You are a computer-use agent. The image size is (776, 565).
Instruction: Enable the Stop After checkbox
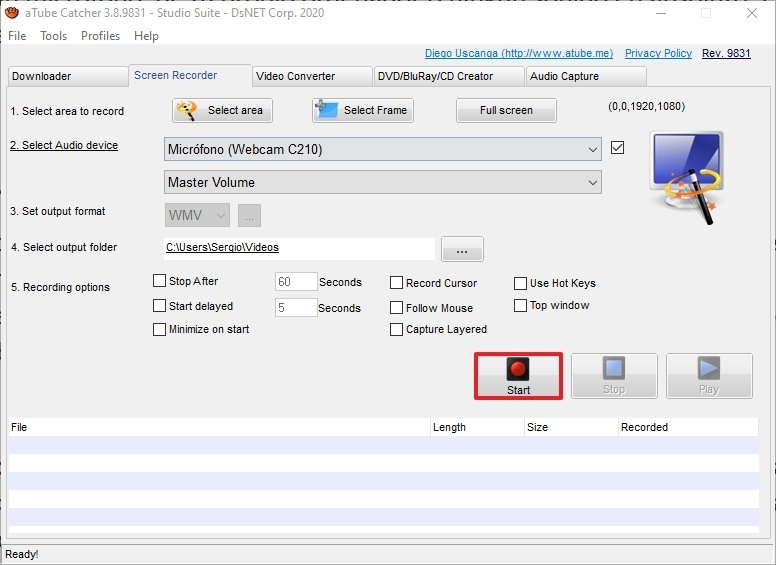[x=159, y=281]
